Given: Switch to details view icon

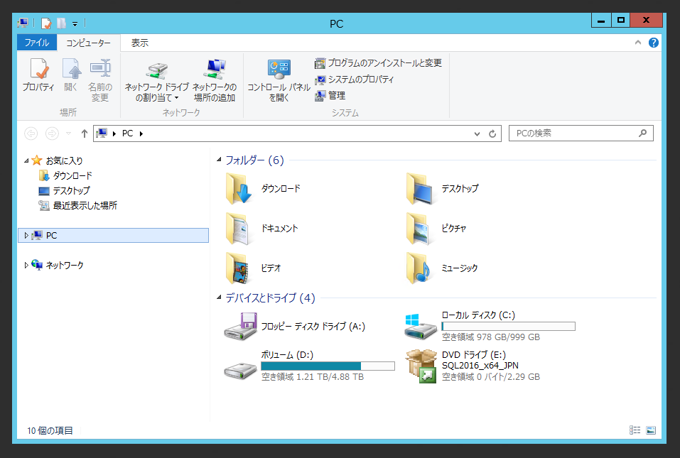Looking at the screenshot, I should pyautogui.click(x=634, y=430).
